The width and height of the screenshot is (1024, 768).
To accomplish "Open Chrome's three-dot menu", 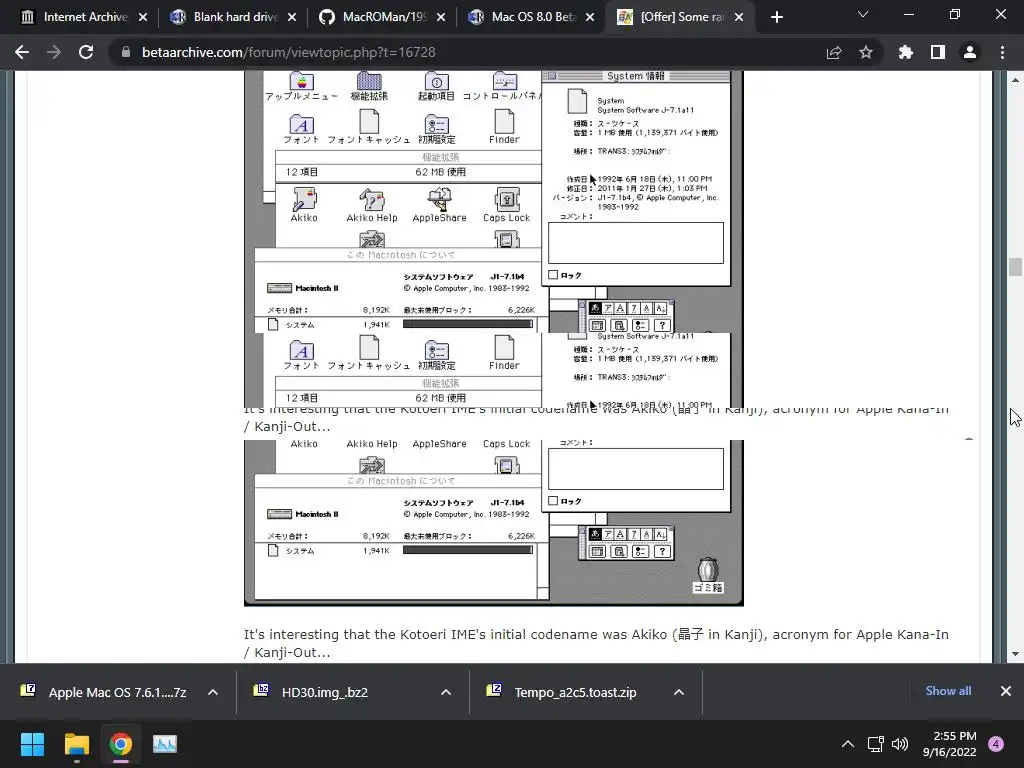I will coord(1002,52).
